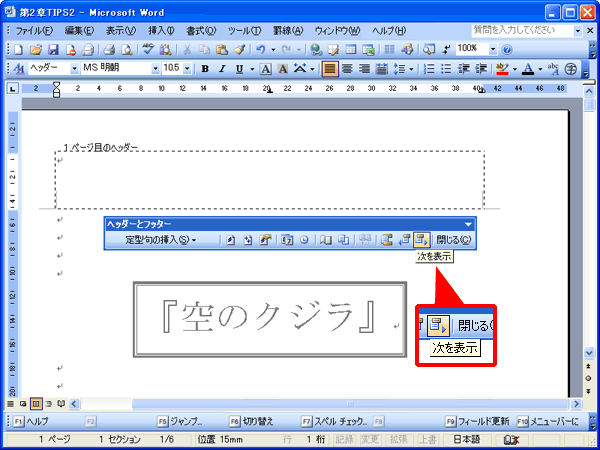Click the Undo arrow icon
Screen dimensions: 600x450
261,49
